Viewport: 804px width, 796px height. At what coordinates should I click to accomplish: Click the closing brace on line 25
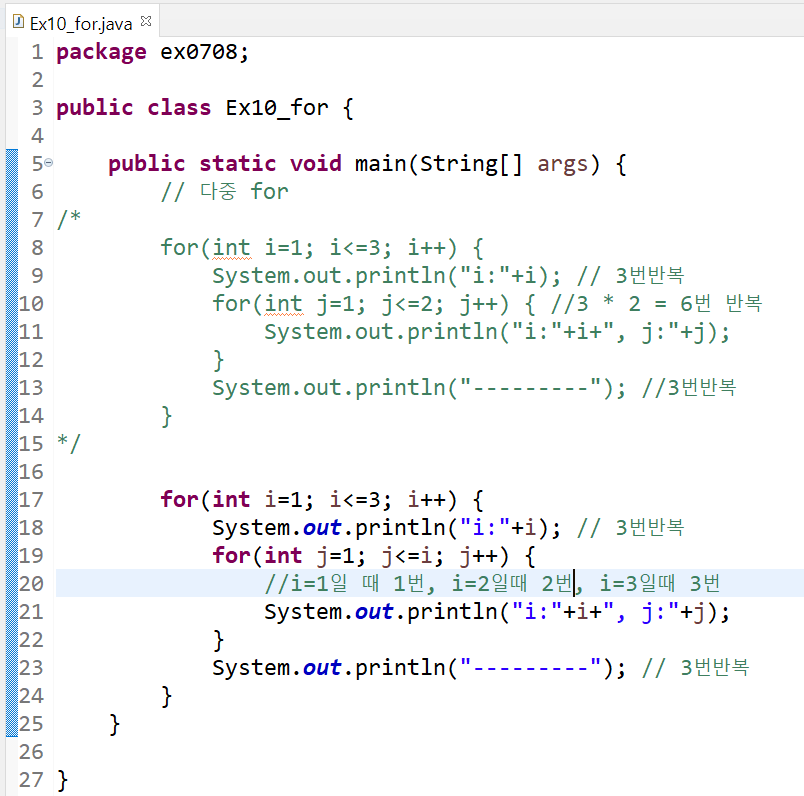coord(114,725)
